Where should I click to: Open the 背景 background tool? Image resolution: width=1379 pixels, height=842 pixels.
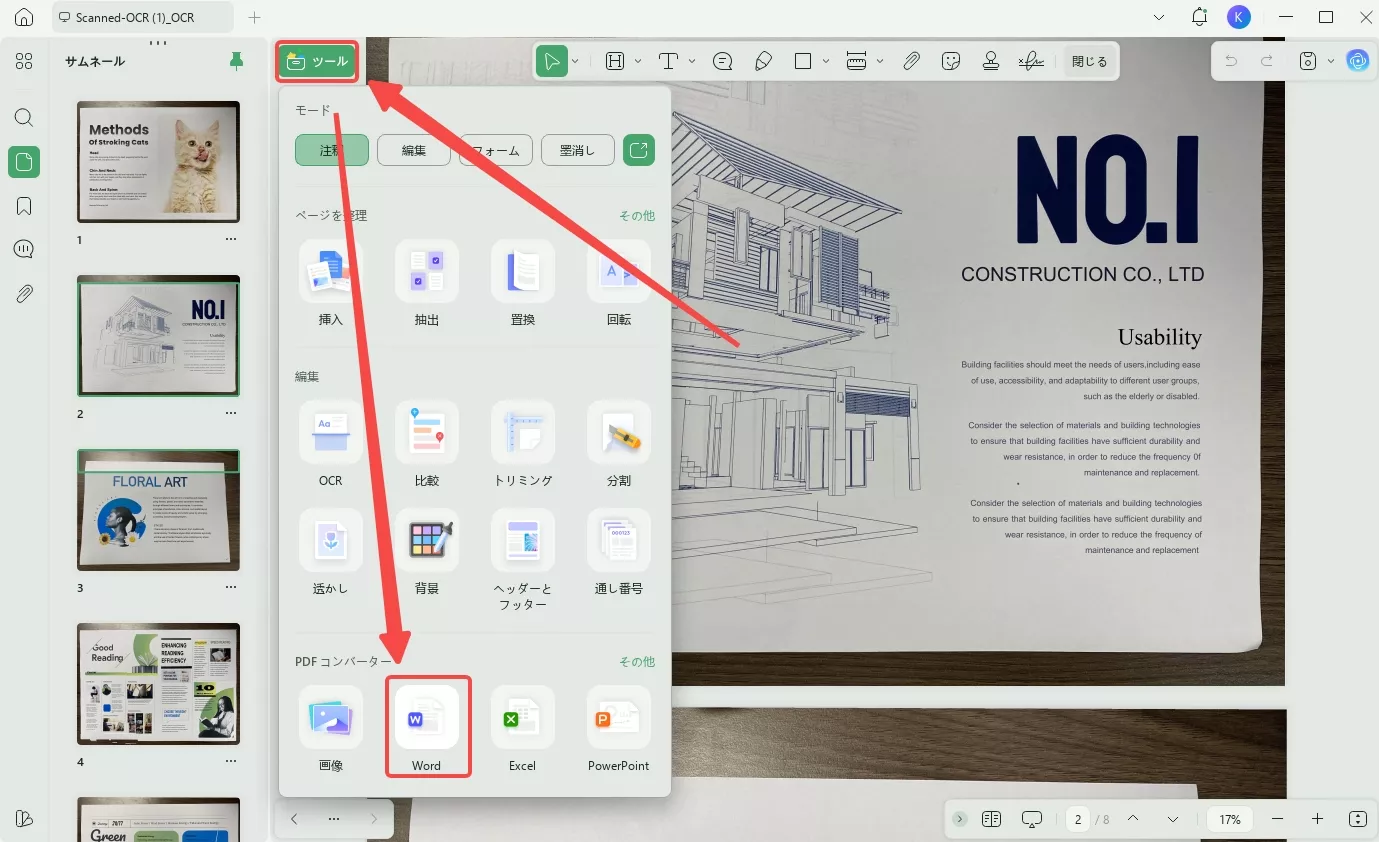tap(427, 553)
